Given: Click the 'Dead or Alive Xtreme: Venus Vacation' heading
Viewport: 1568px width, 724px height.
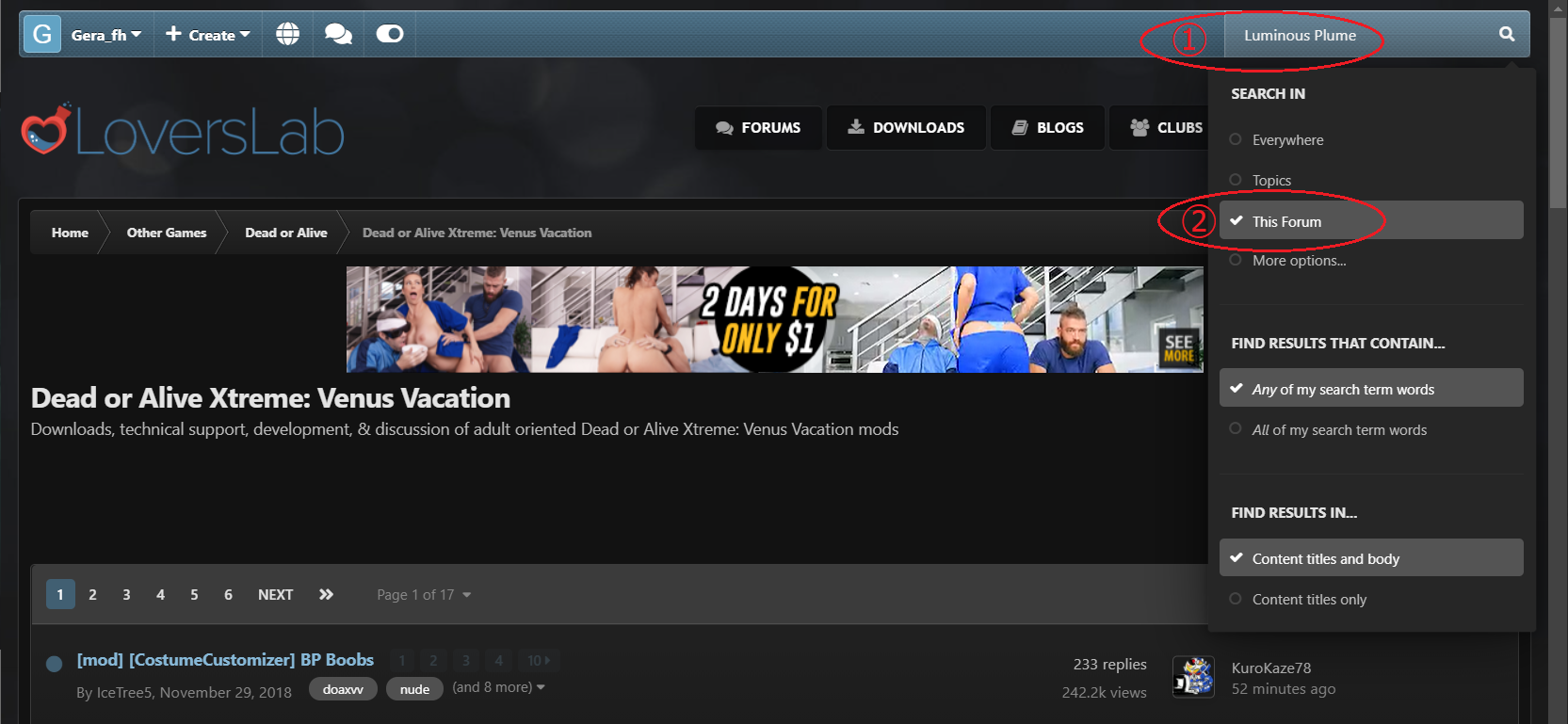Looking at the screenshot, I should (x=270, y=398).
